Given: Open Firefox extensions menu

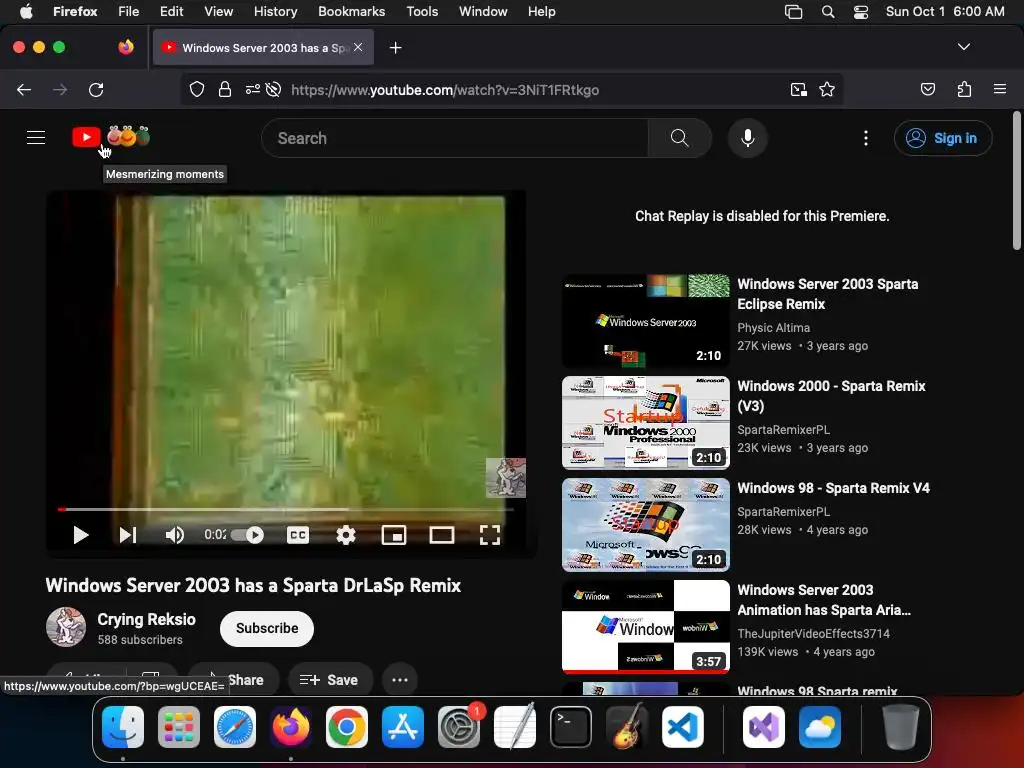Looking at the screenshot, I should [x=965, y=89].
